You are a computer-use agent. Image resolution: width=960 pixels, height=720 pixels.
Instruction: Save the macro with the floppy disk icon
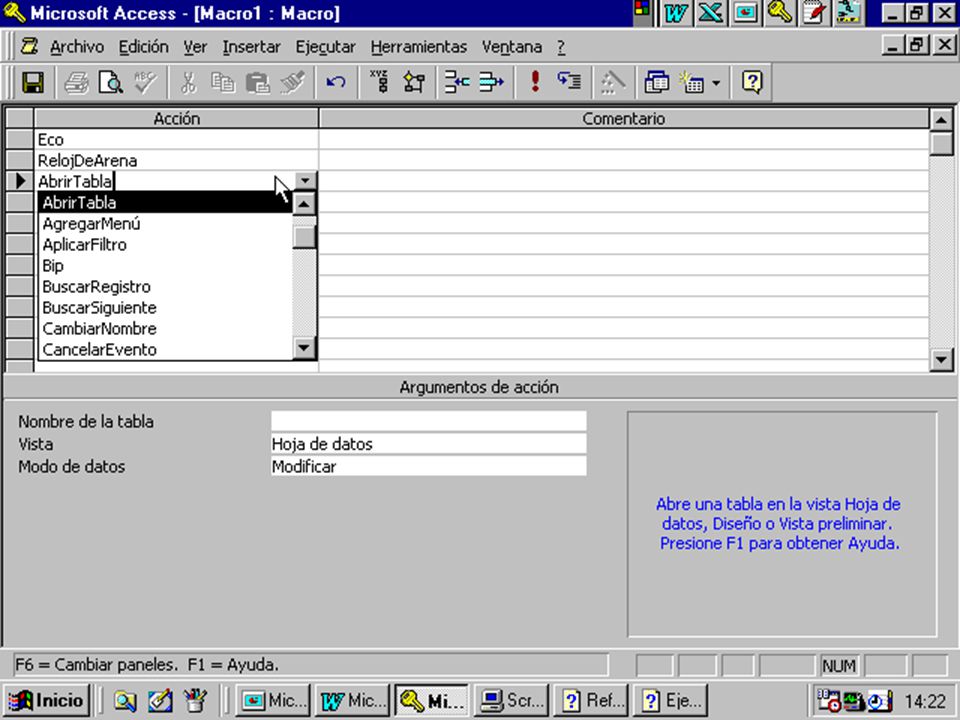point(33,82)
